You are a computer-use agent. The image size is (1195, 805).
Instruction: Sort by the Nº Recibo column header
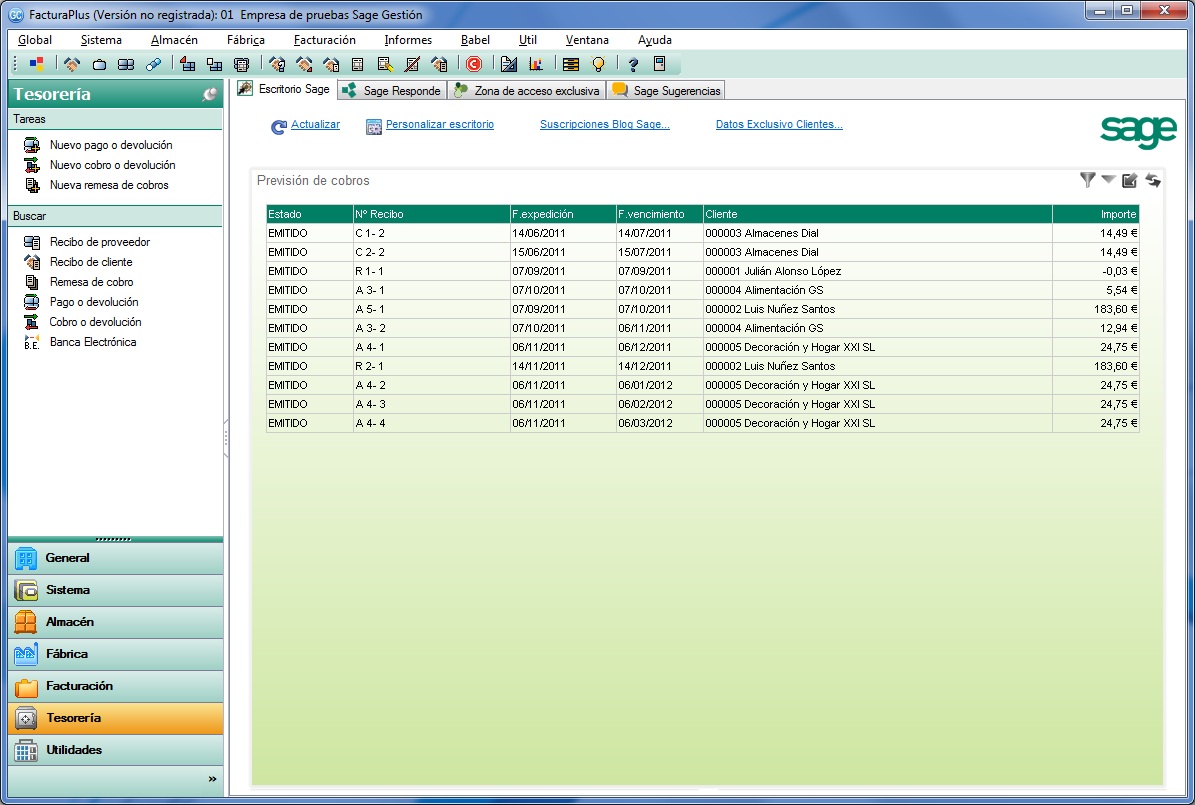click(x=431, y=214)
